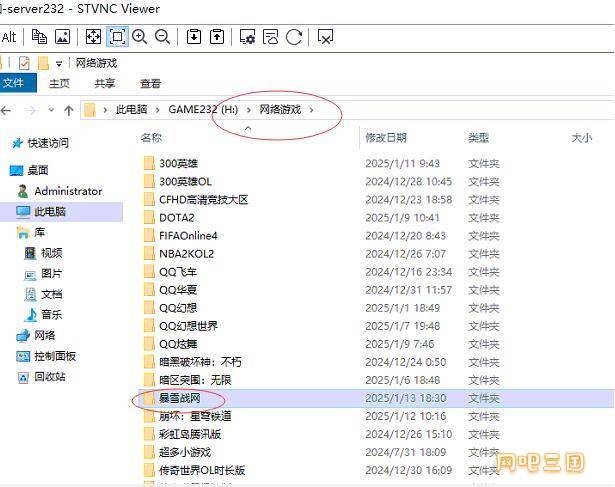Sort by the 名称 column header

pos(151,138)
